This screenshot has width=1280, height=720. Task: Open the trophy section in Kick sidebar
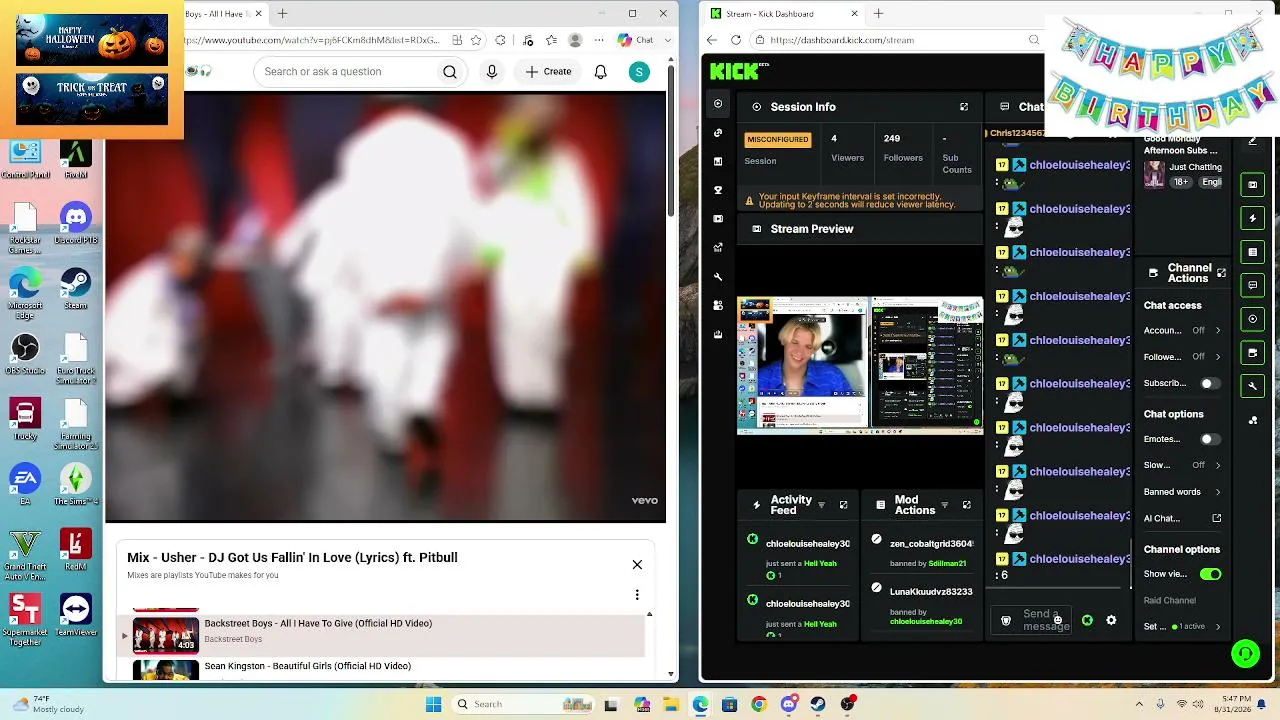tap(718, 190)
